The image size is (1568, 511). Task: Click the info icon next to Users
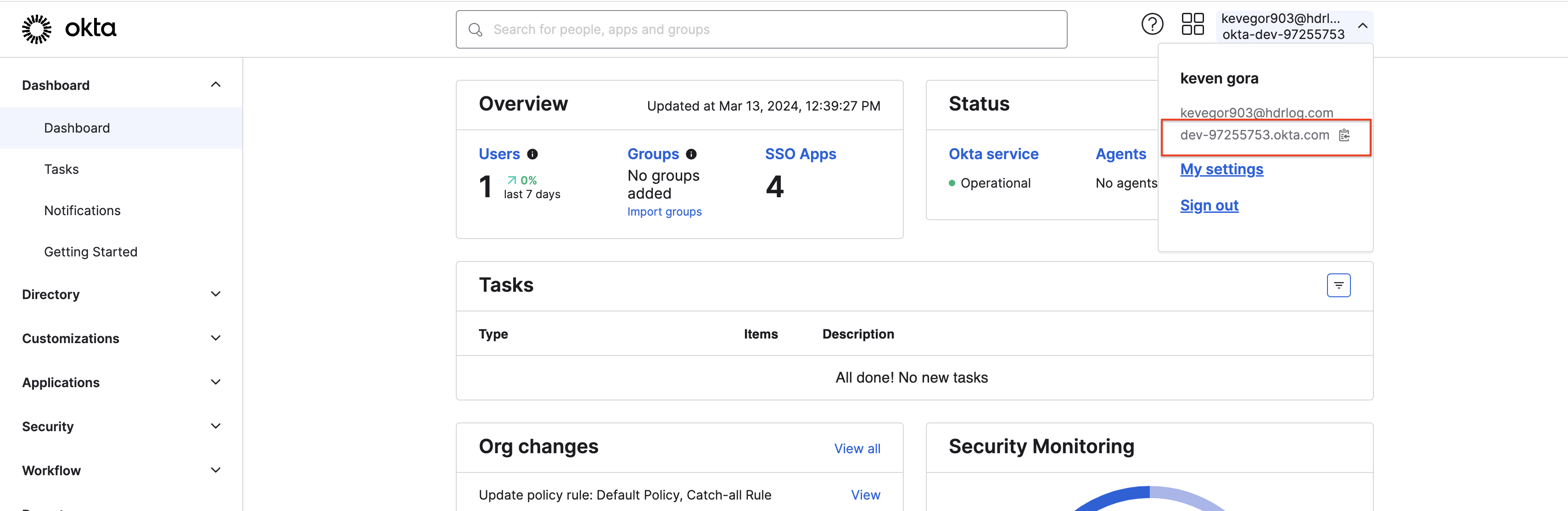pyautogui.click(x=532, y=155)
